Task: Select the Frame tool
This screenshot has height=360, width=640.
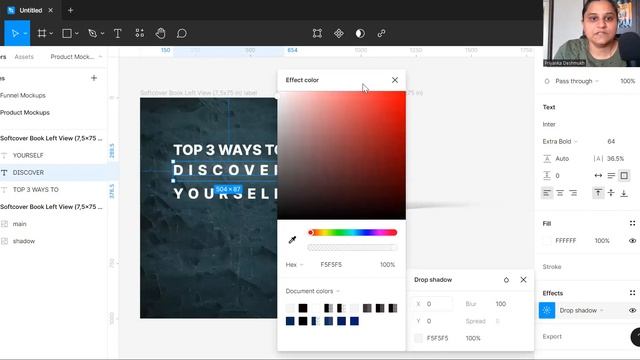Action: [42, 33]
